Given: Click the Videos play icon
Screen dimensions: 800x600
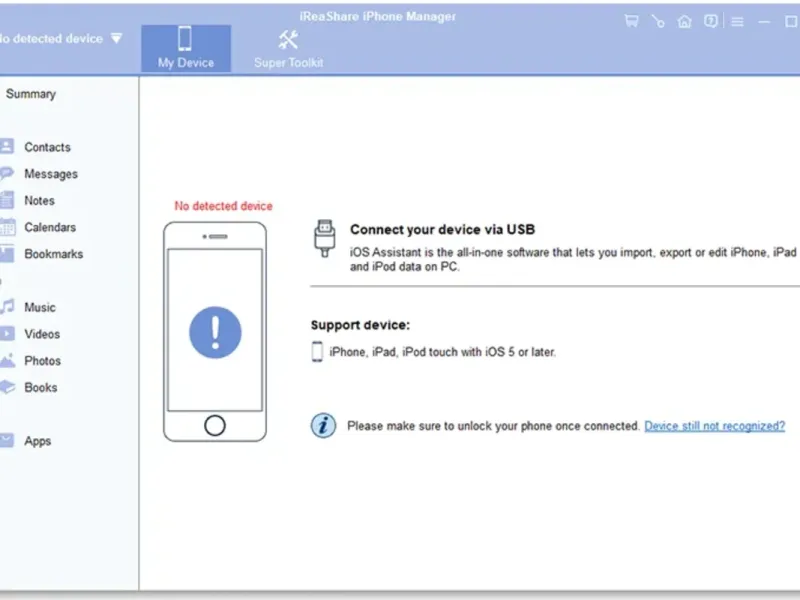Looking at the screenshot, I should click(x=7, y=334).
